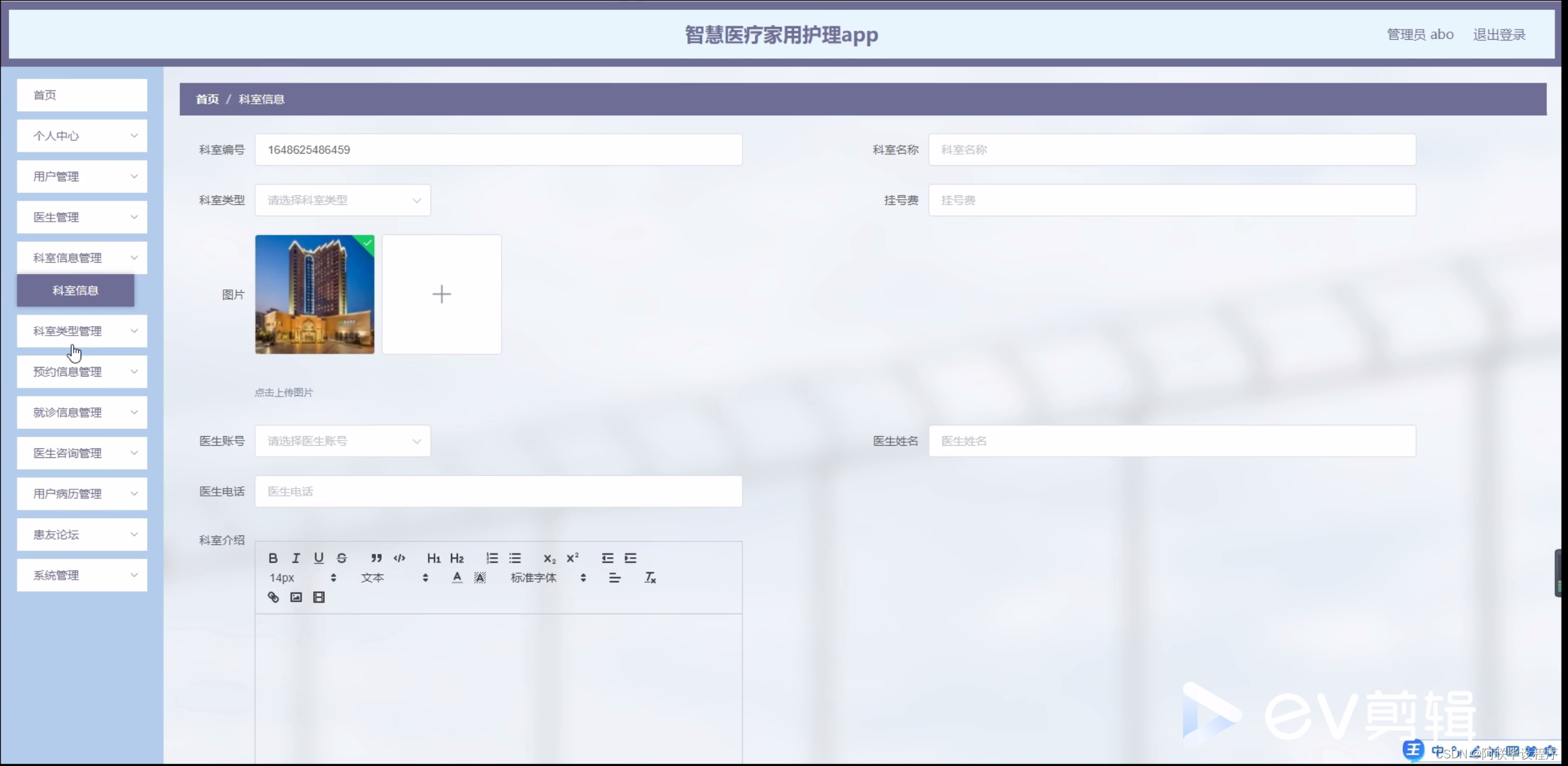Toggle superscript formatting
1568x766 pixels.
(x=573, y=558)
